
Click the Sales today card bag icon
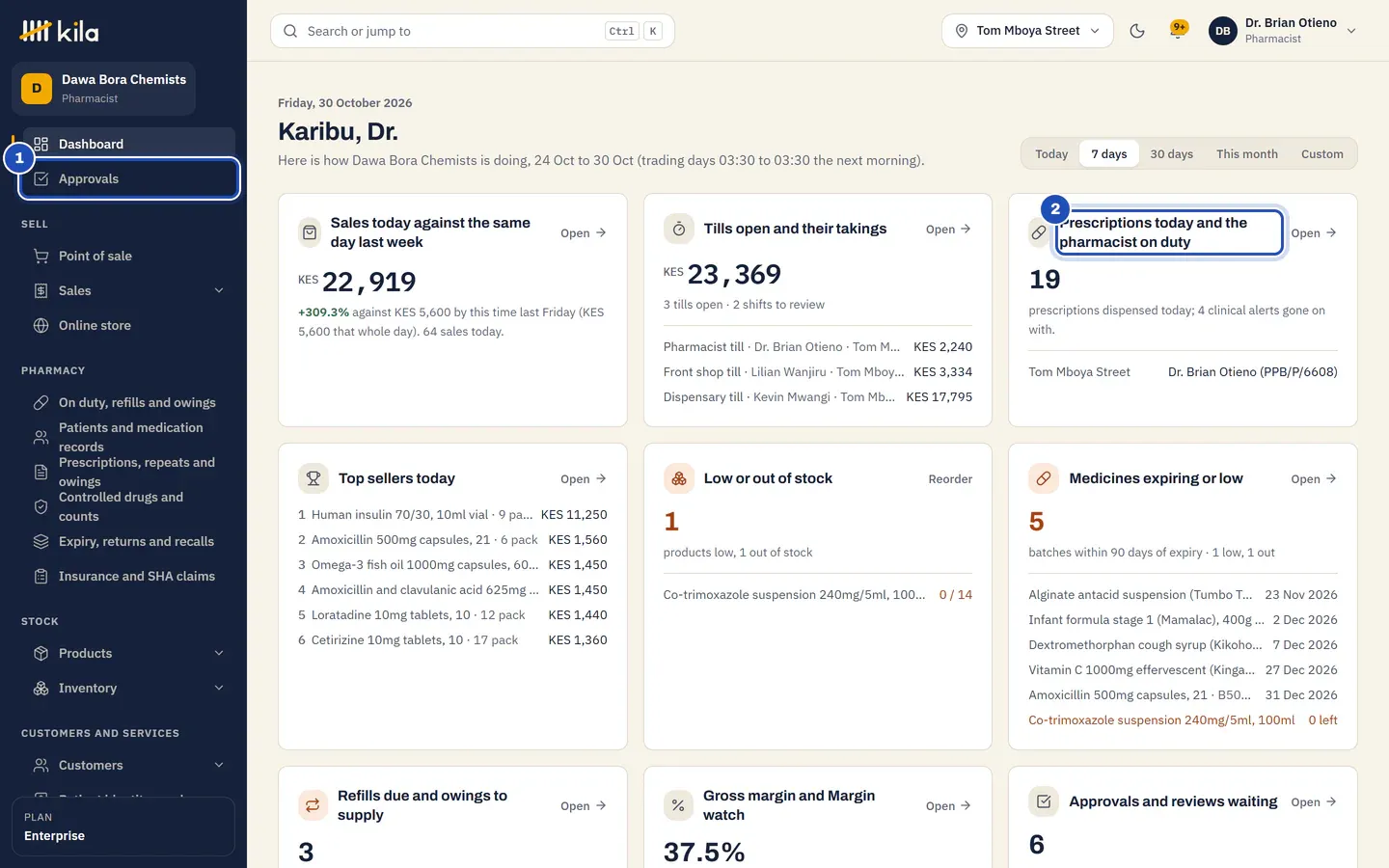(x=310, y=232)
